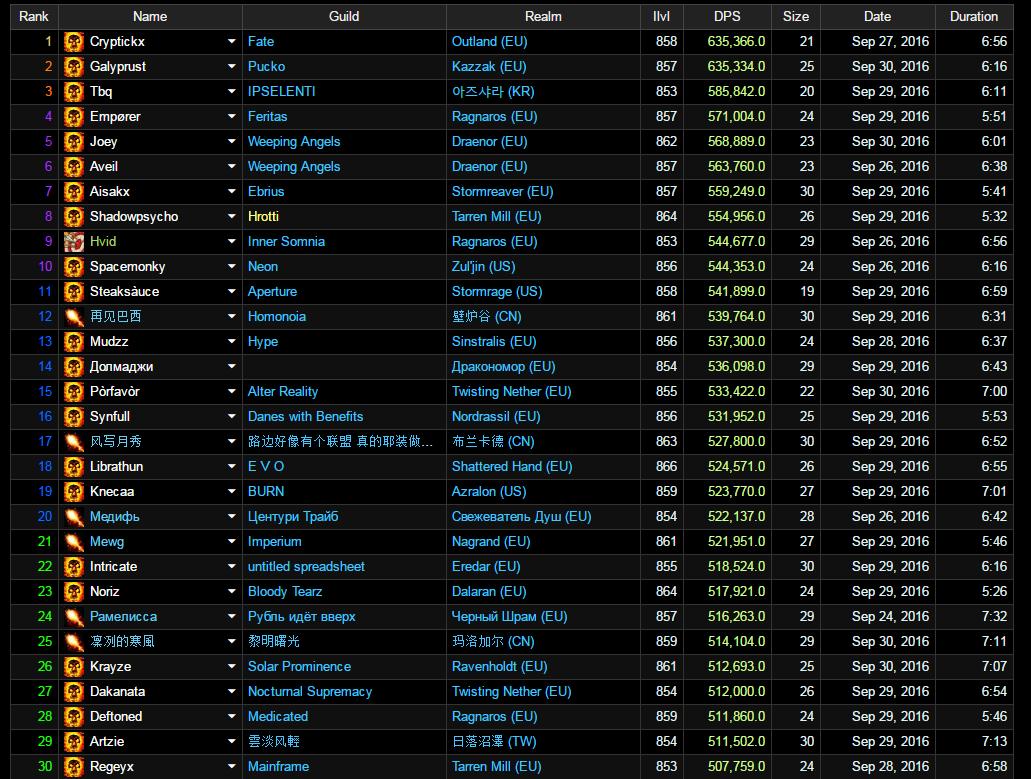Click the spec icon beside Krayze
The image size is (1031, 779).
(74, 666)
